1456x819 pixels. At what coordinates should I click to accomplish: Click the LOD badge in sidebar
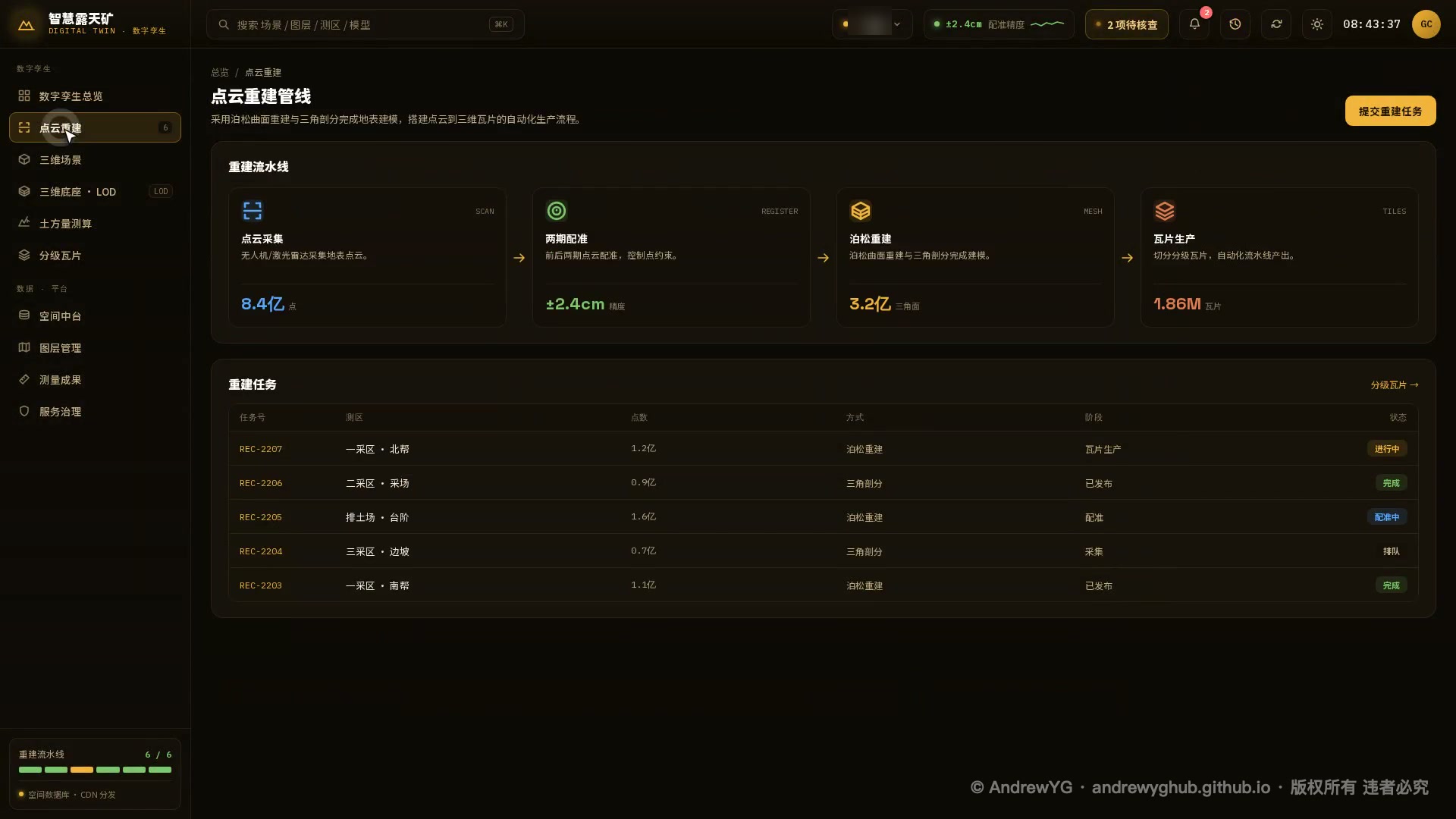click(x=161, y=191)
